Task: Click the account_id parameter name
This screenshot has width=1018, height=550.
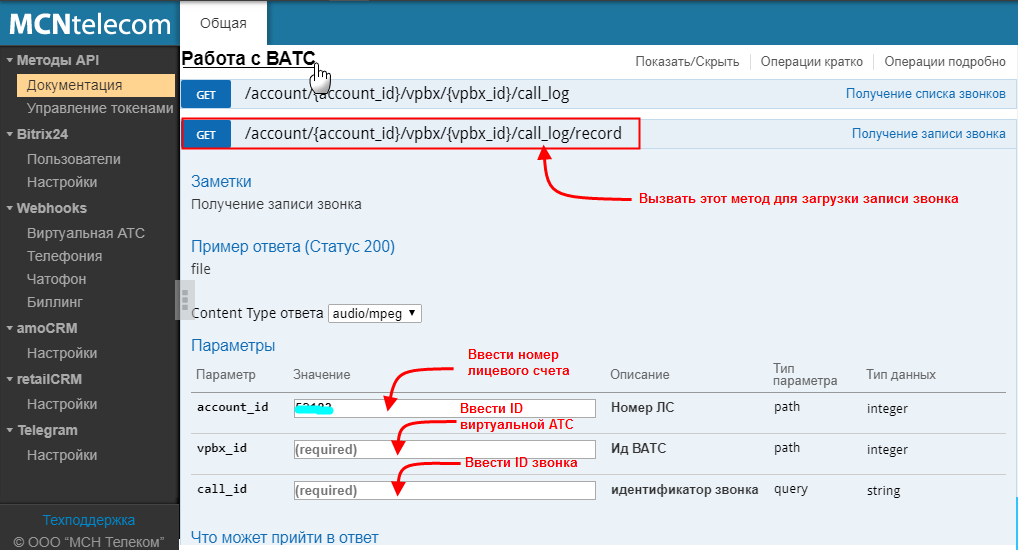Action: coord(232,407)
